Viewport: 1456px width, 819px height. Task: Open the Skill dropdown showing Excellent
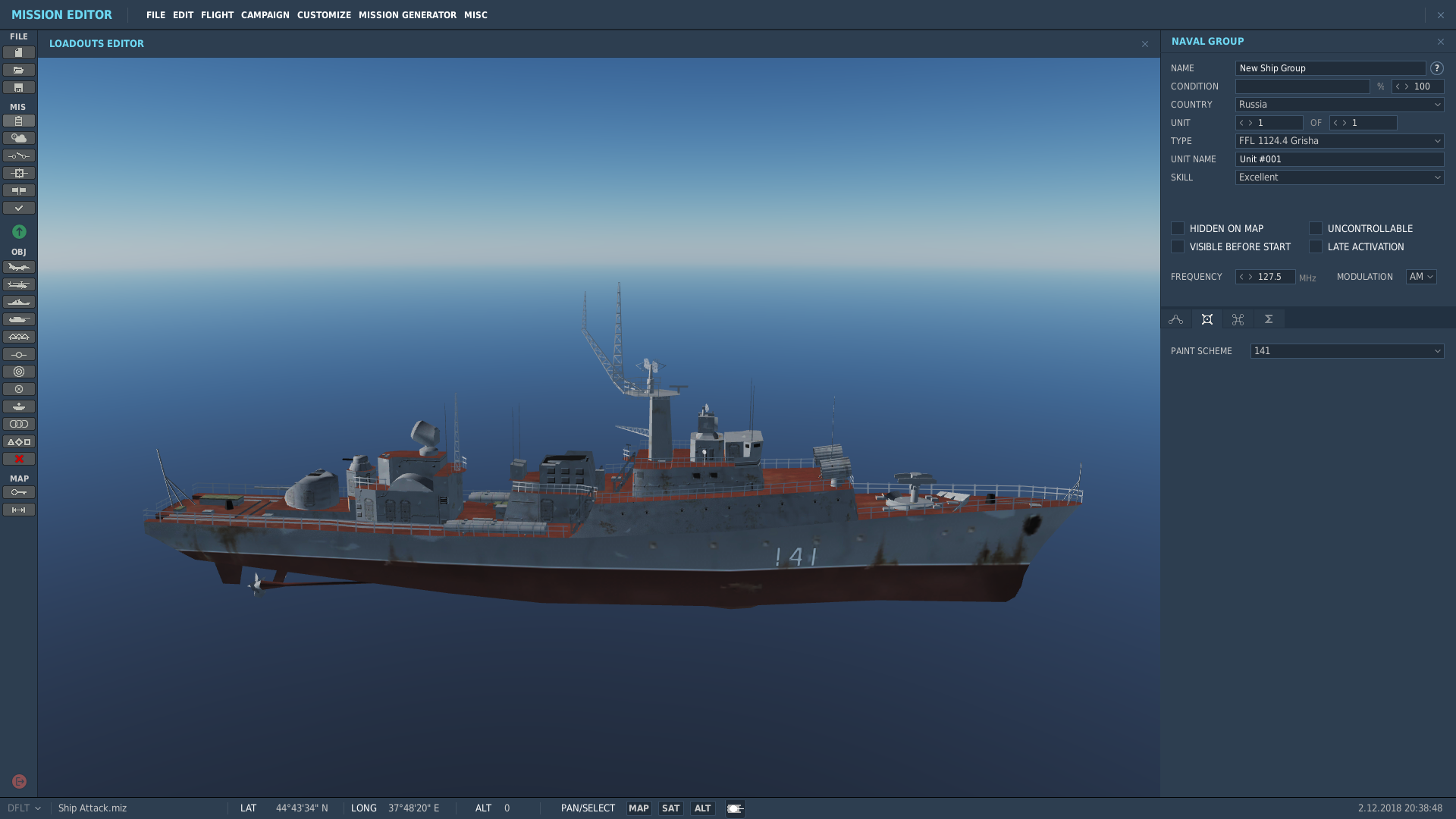pos(1339,177)
